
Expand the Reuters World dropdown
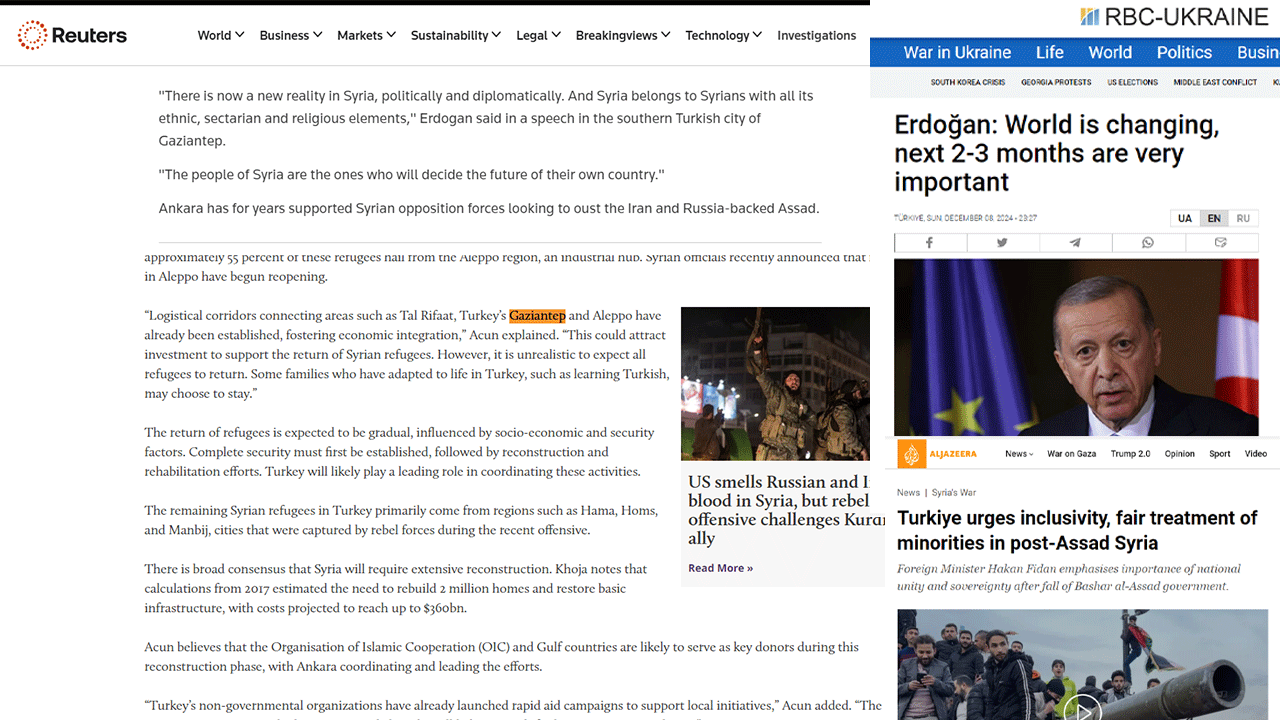coord(221,35)
